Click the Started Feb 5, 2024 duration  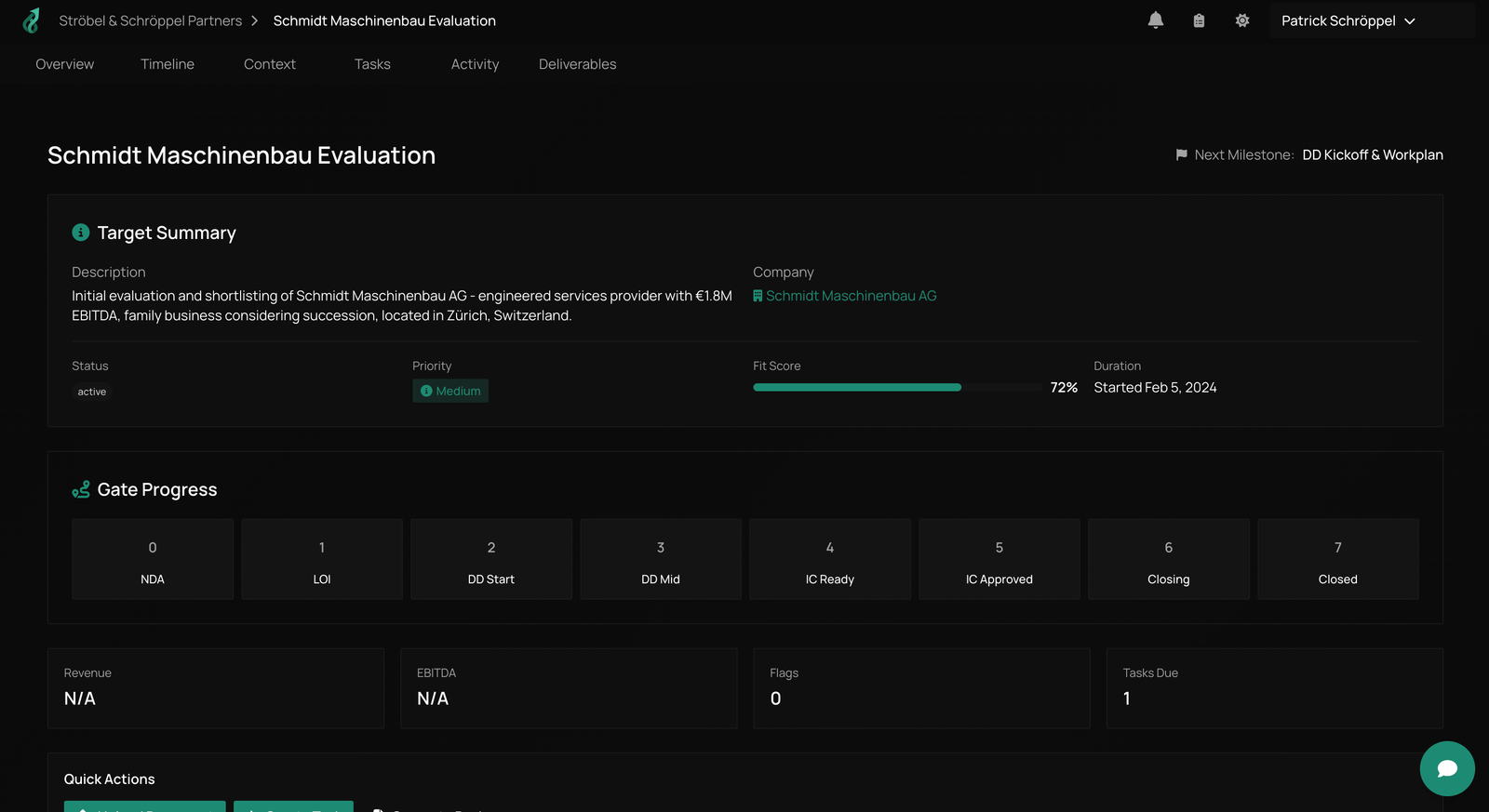(1155, 388)
